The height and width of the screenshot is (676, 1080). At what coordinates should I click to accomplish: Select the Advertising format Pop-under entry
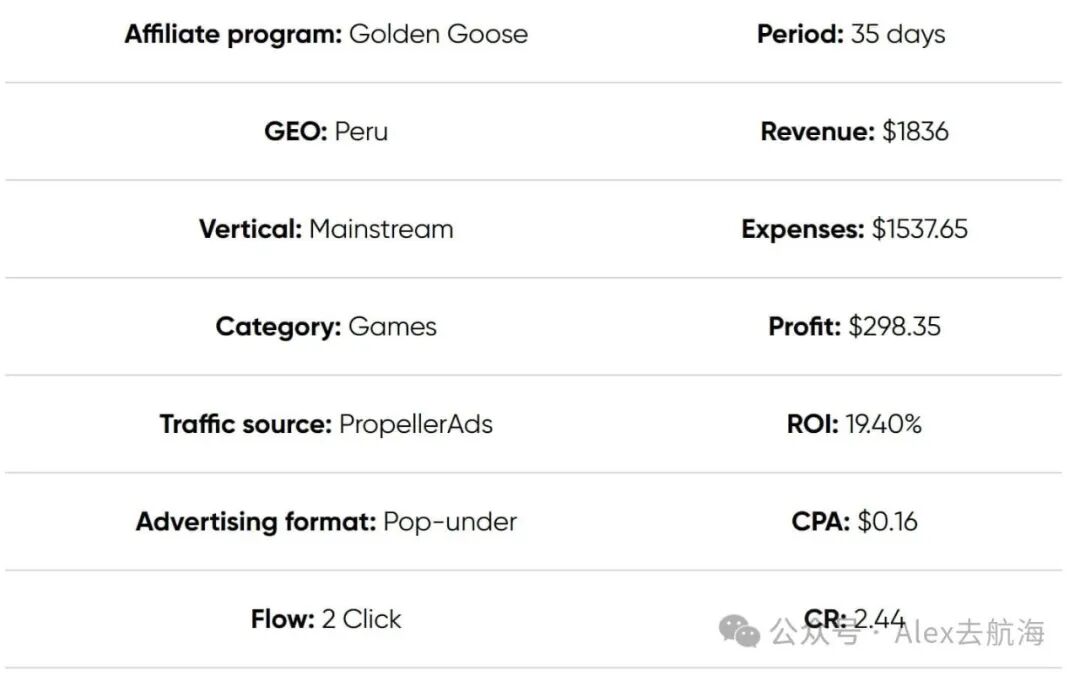pos(326,522)
